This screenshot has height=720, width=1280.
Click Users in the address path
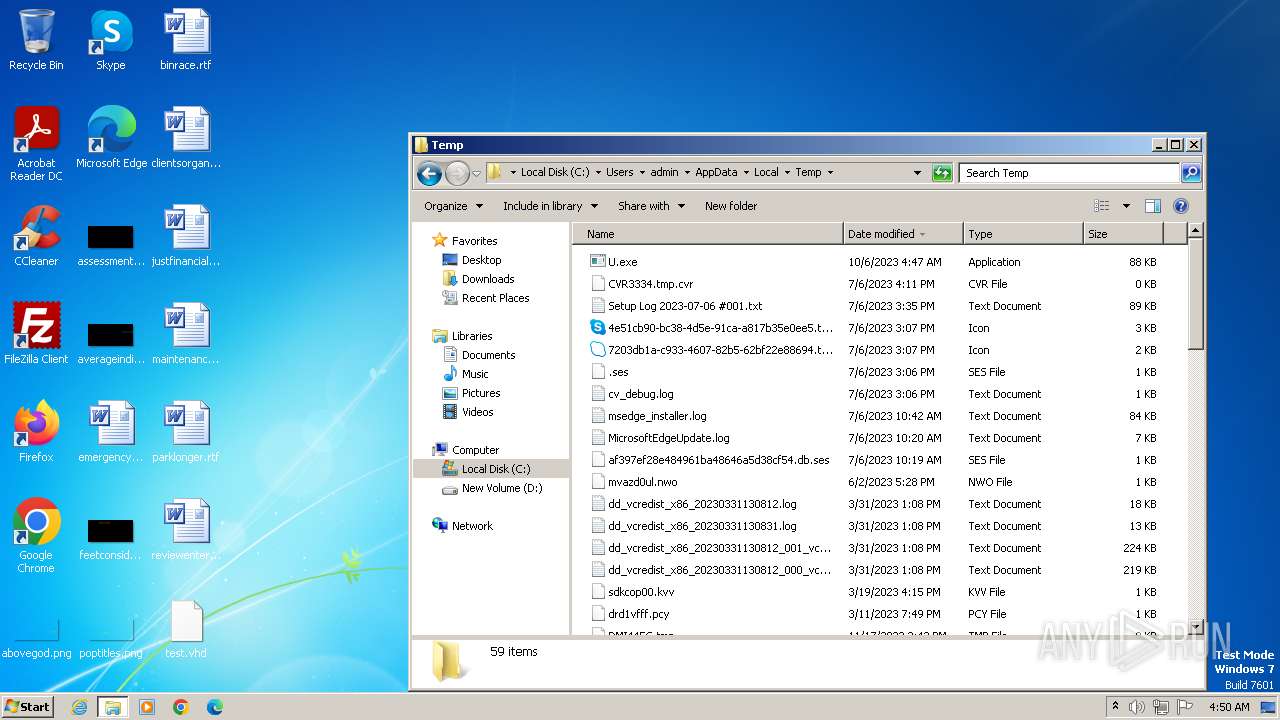click(620, 173)
